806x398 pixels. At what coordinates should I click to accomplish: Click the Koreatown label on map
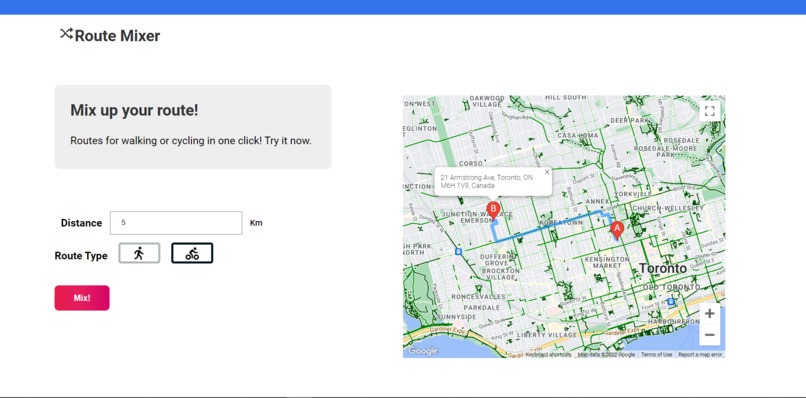coord(561,223)
